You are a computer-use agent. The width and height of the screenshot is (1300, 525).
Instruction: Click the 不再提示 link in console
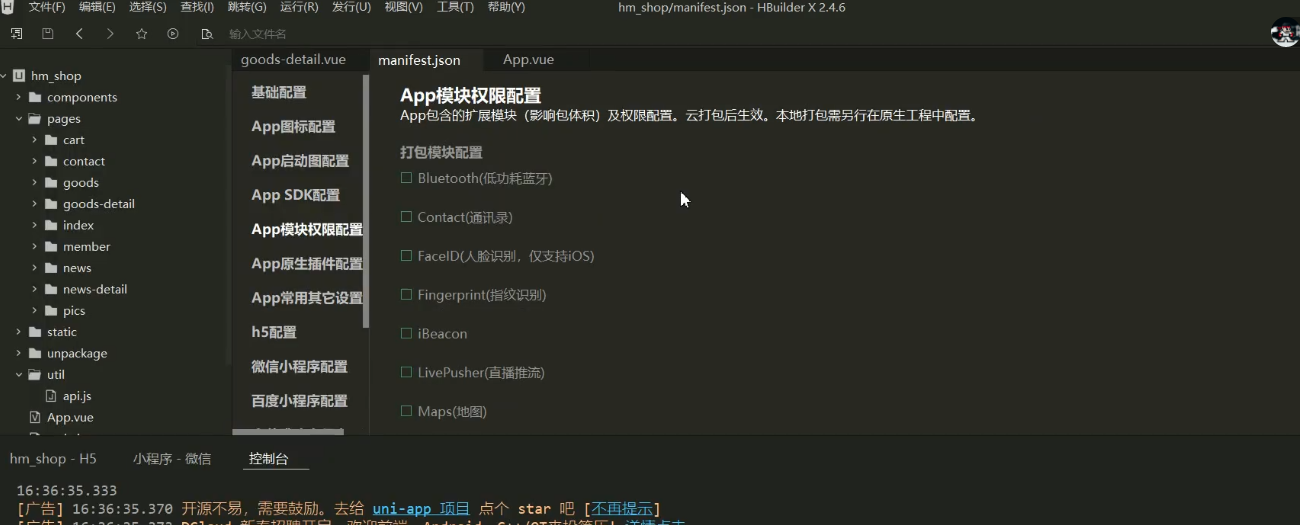tap(622, 509)
